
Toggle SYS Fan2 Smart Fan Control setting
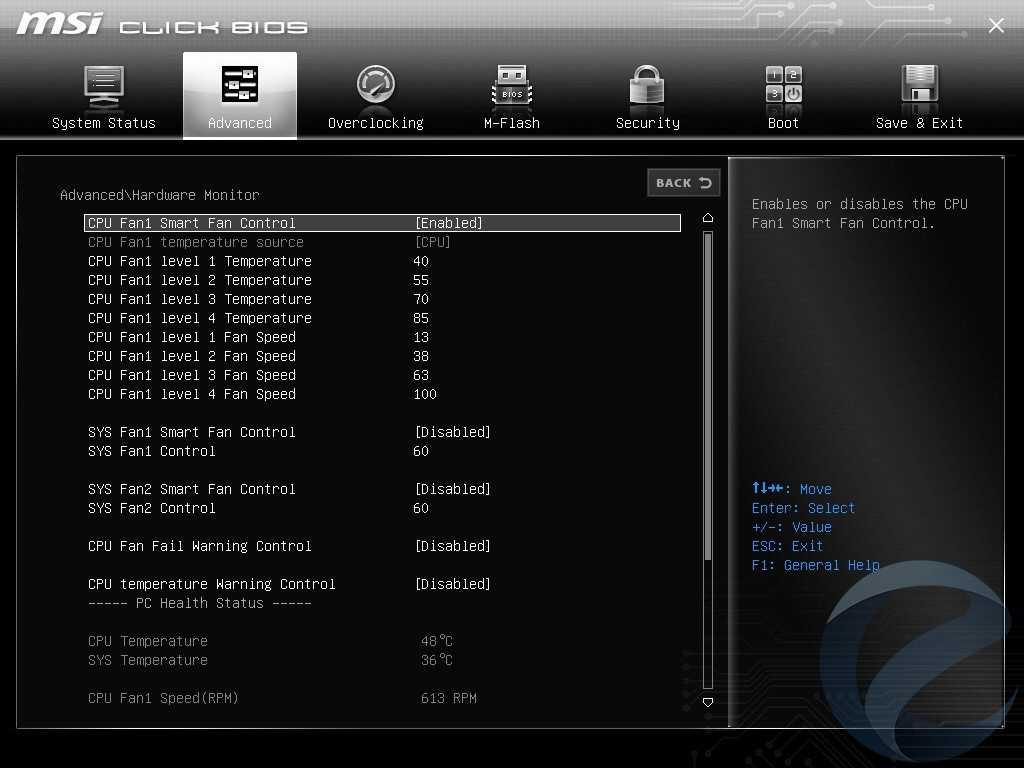pos(452,489)
